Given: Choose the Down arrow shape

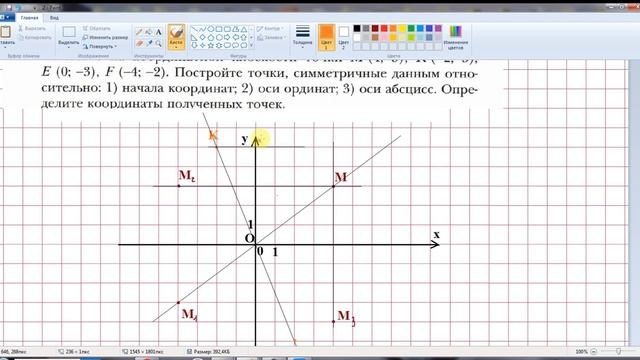Looking at the screenshot, I should (x=194, y=45).
